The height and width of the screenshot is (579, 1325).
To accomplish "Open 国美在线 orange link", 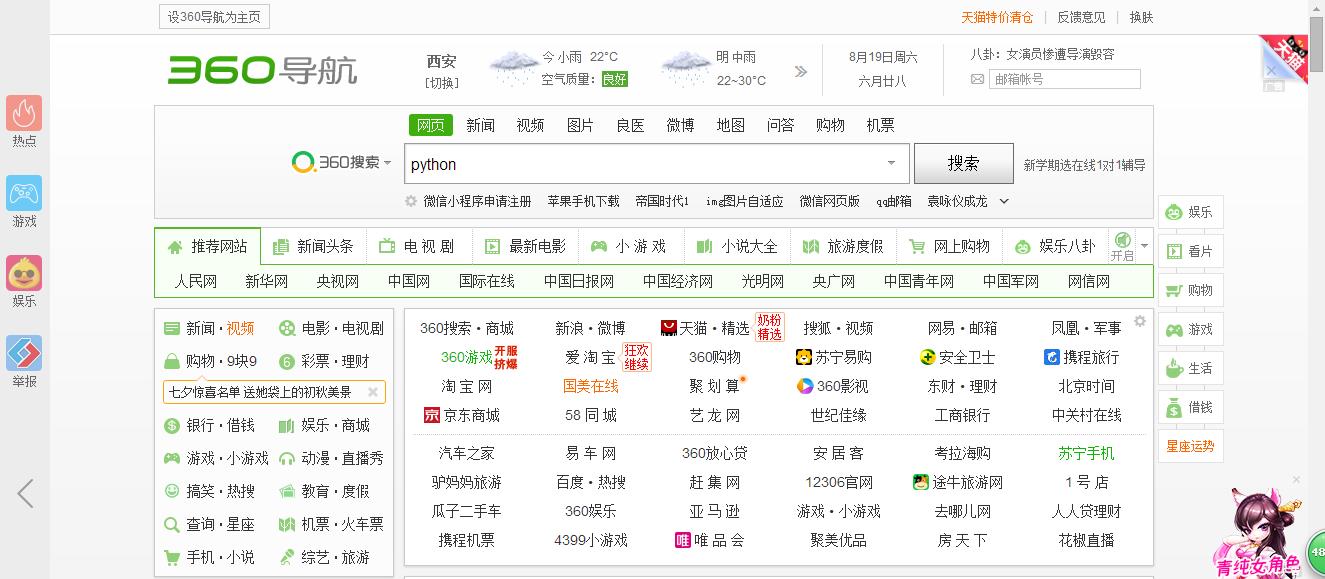I will point(591,386).
